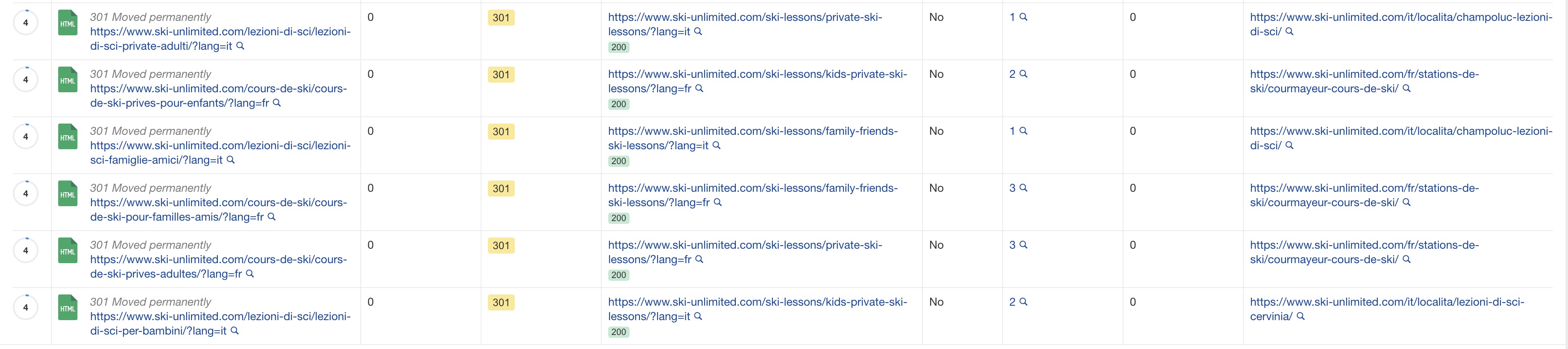The width and height of the screenshot is (1568, 349).
Task: Click the health score circle in last row
Action: click(26, 308)
